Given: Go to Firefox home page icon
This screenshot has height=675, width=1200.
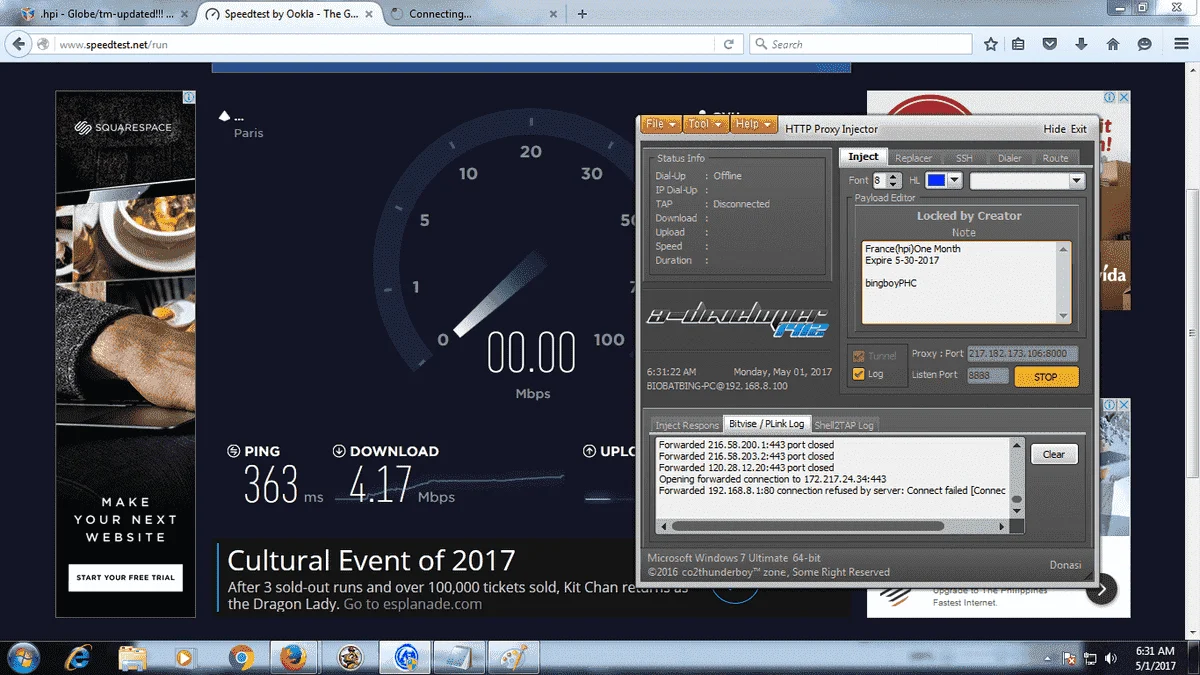Looking at the screenshot, I should coord(1113,44).
